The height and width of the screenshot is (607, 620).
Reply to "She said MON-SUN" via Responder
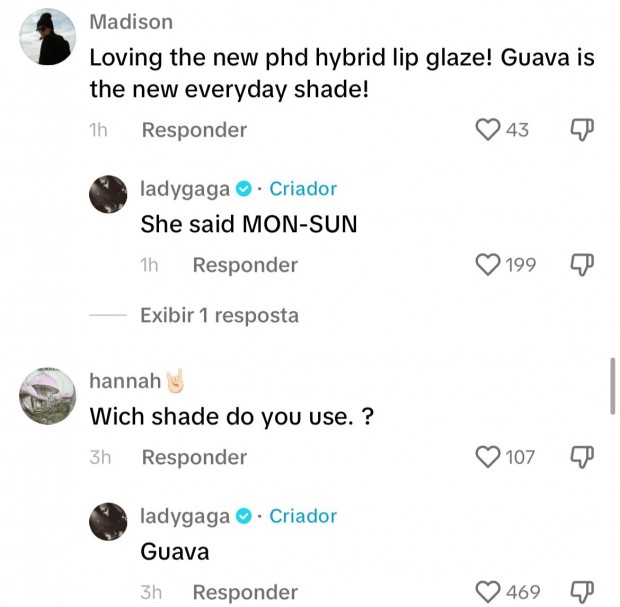tap(245, 265)
